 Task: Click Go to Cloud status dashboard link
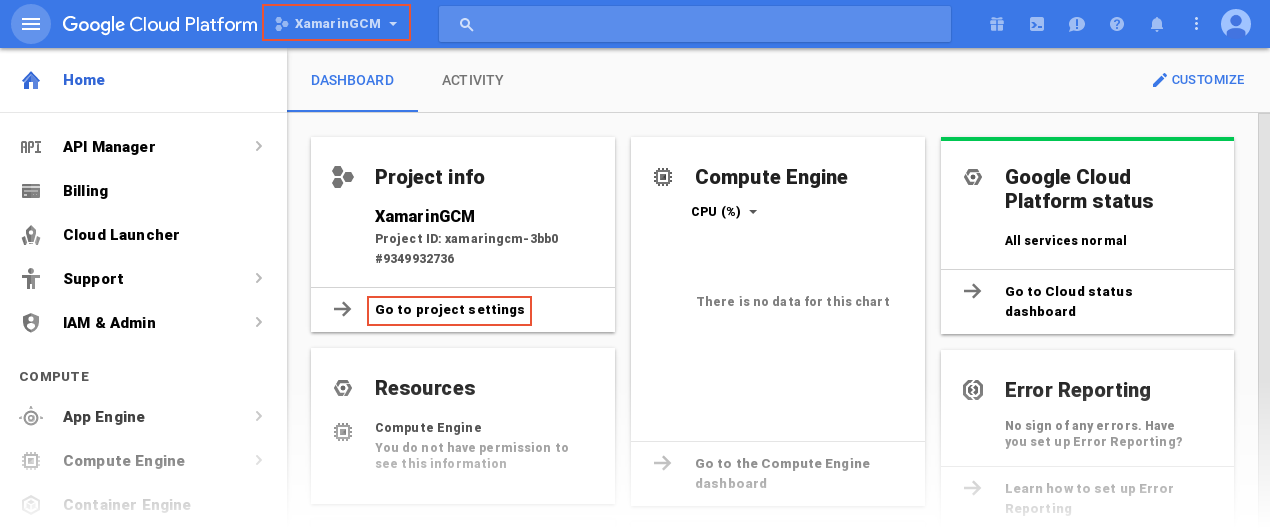click(1069, 301)
